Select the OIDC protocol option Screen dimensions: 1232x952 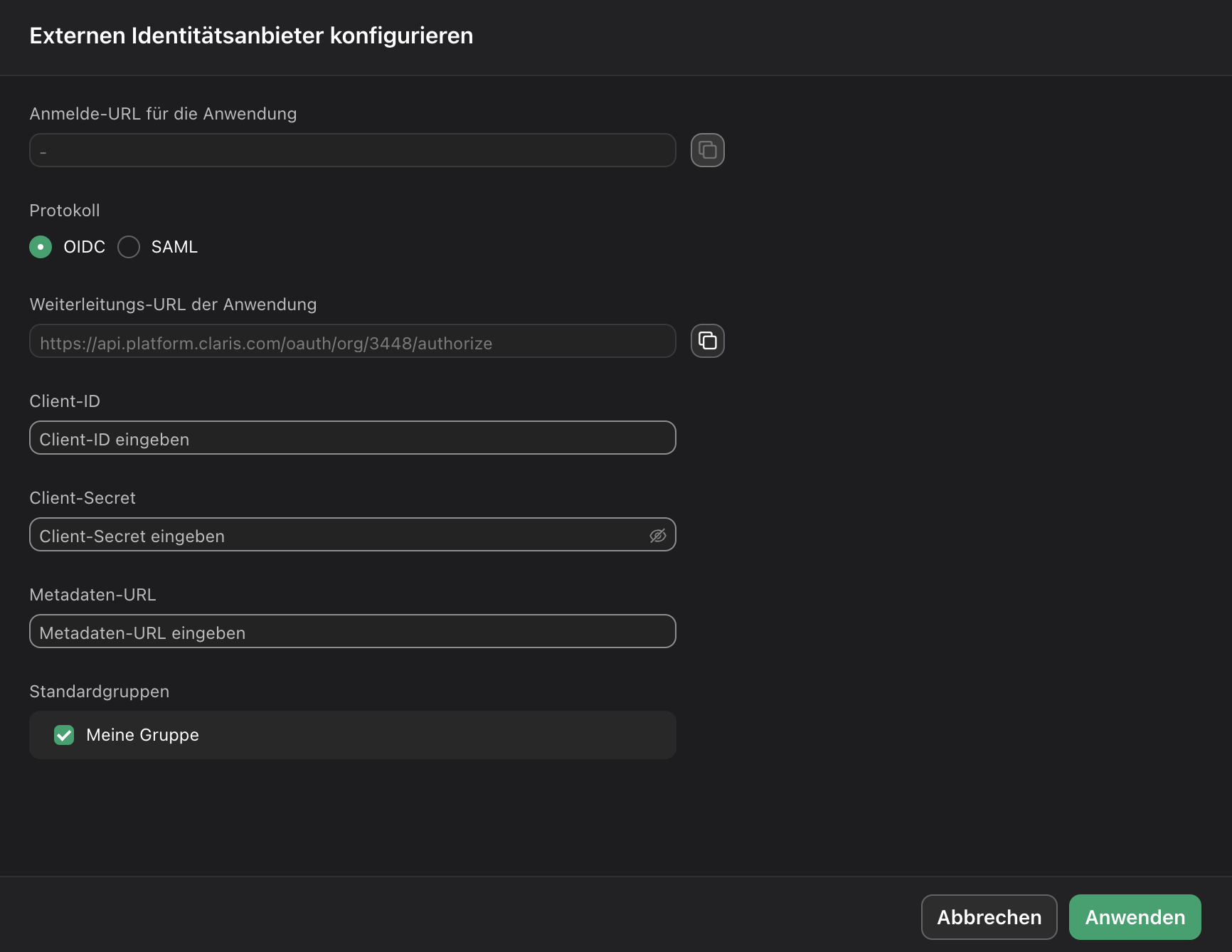pos(41,247)
